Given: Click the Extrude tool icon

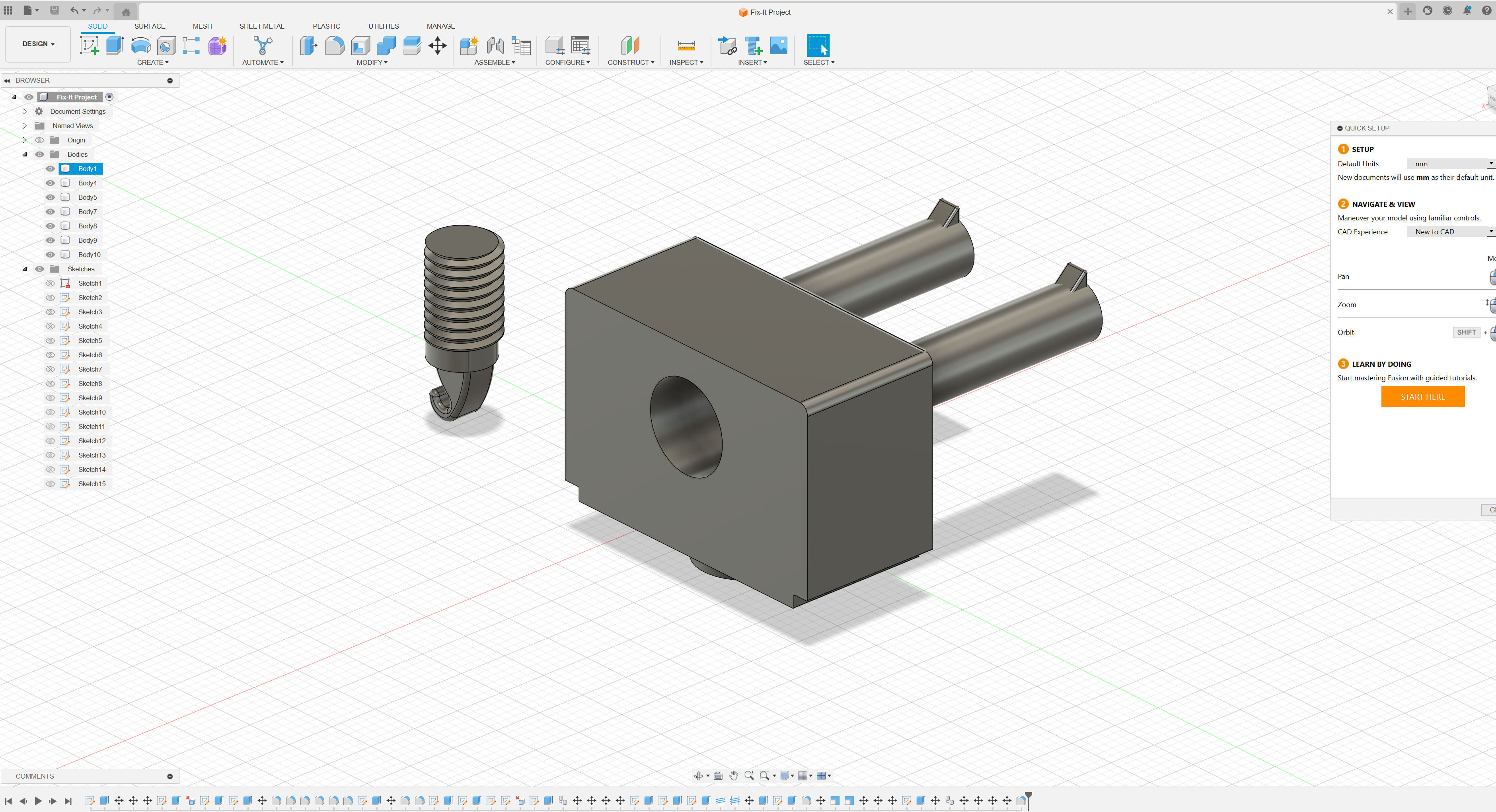Looking at the screenshot, I should pos(115,45).
